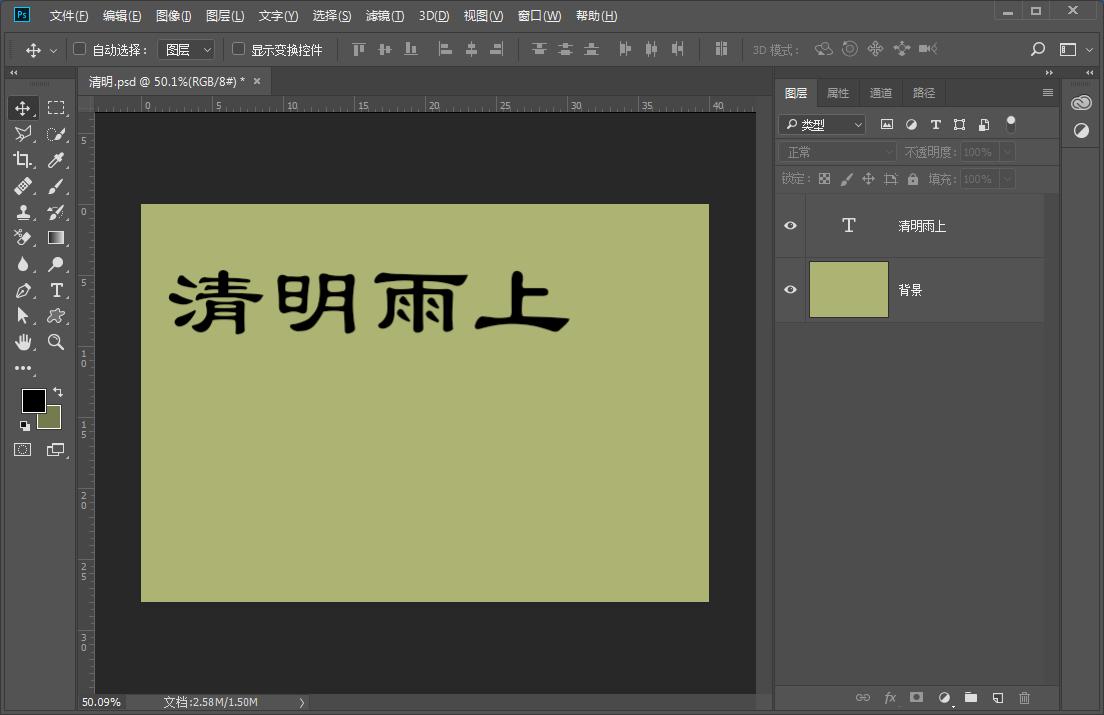Click the 清明雨上 text layer thumbnail
The width and height of the screenshot is (1104, 715).
[x=848, y=225]
